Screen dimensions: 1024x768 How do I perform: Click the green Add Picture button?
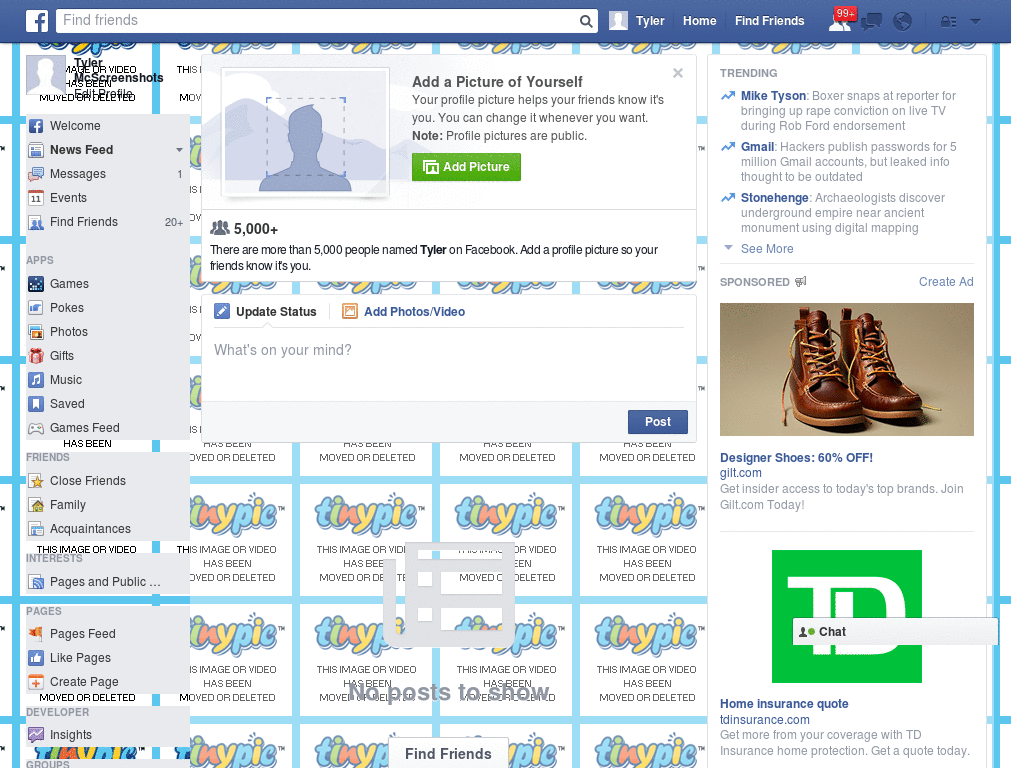466,167
